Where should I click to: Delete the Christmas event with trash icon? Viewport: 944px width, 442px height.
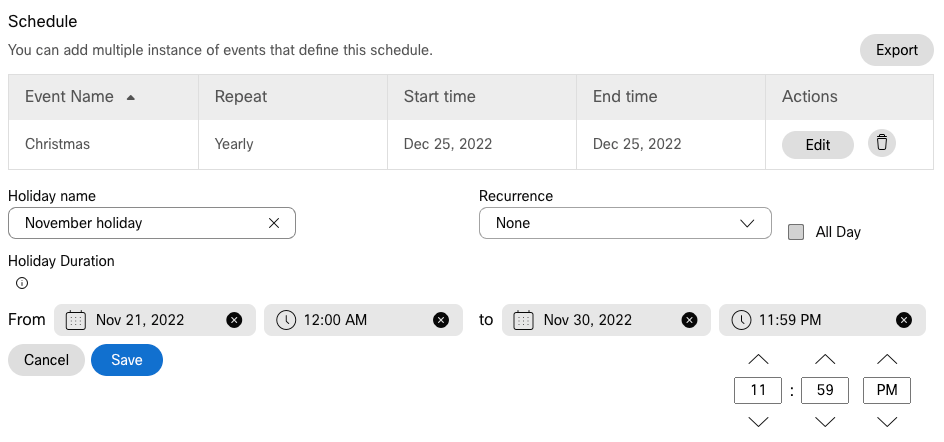coord(881,143)
